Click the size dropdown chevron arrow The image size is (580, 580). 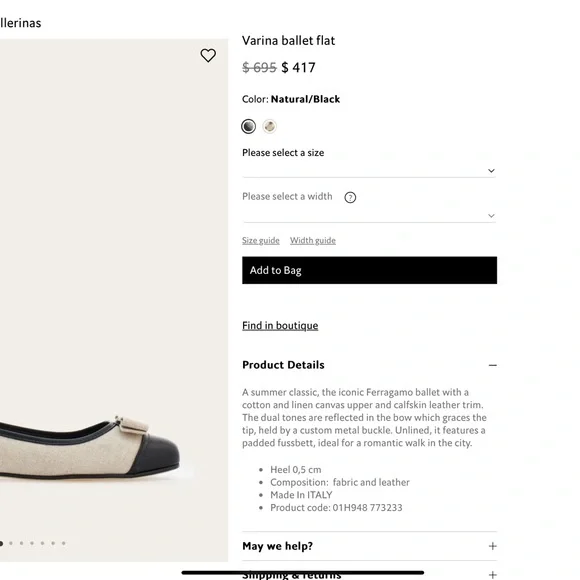click(x=491, y=171)
